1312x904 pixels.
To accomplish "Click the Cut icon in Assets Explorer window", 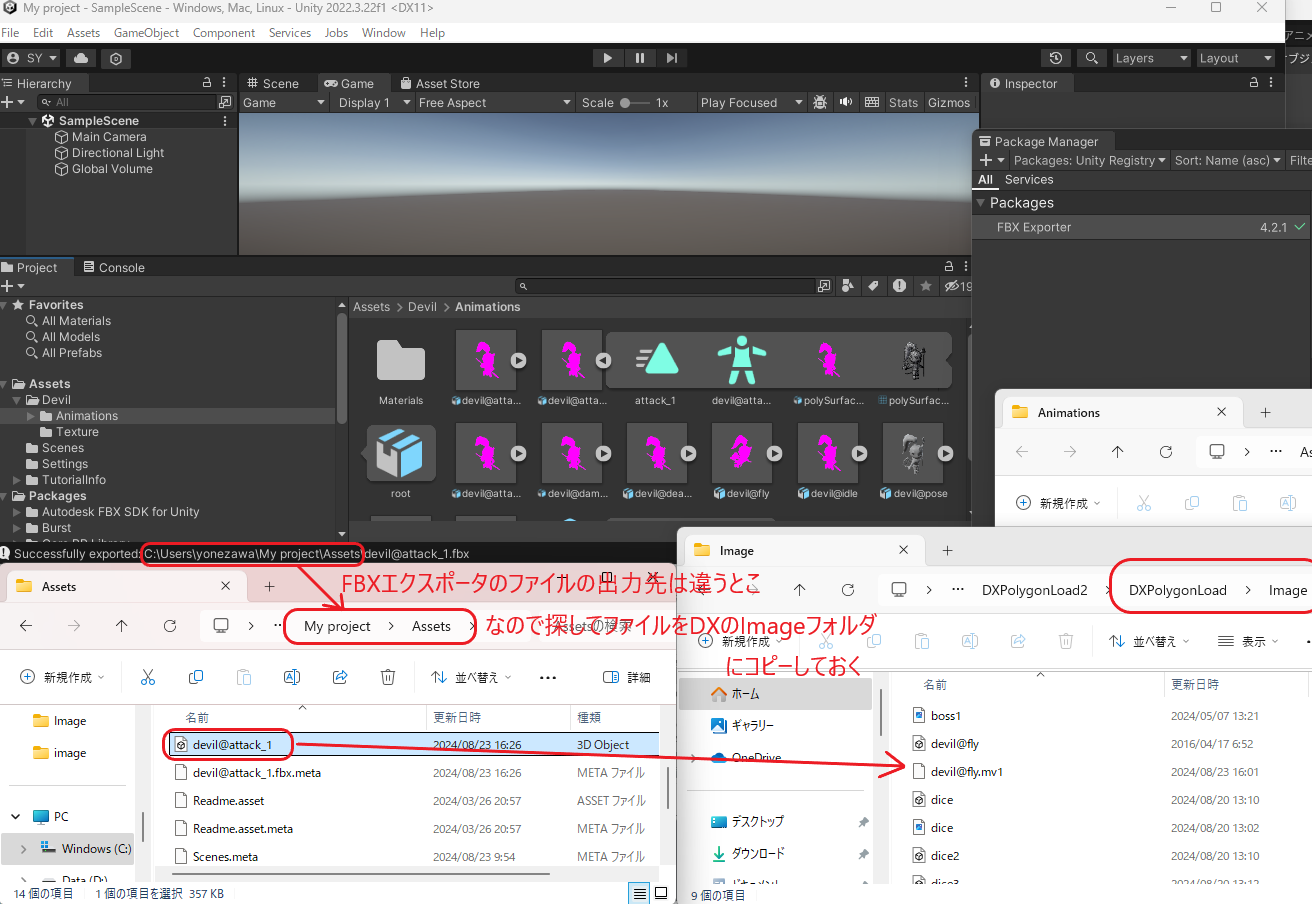I will (148, 677).
